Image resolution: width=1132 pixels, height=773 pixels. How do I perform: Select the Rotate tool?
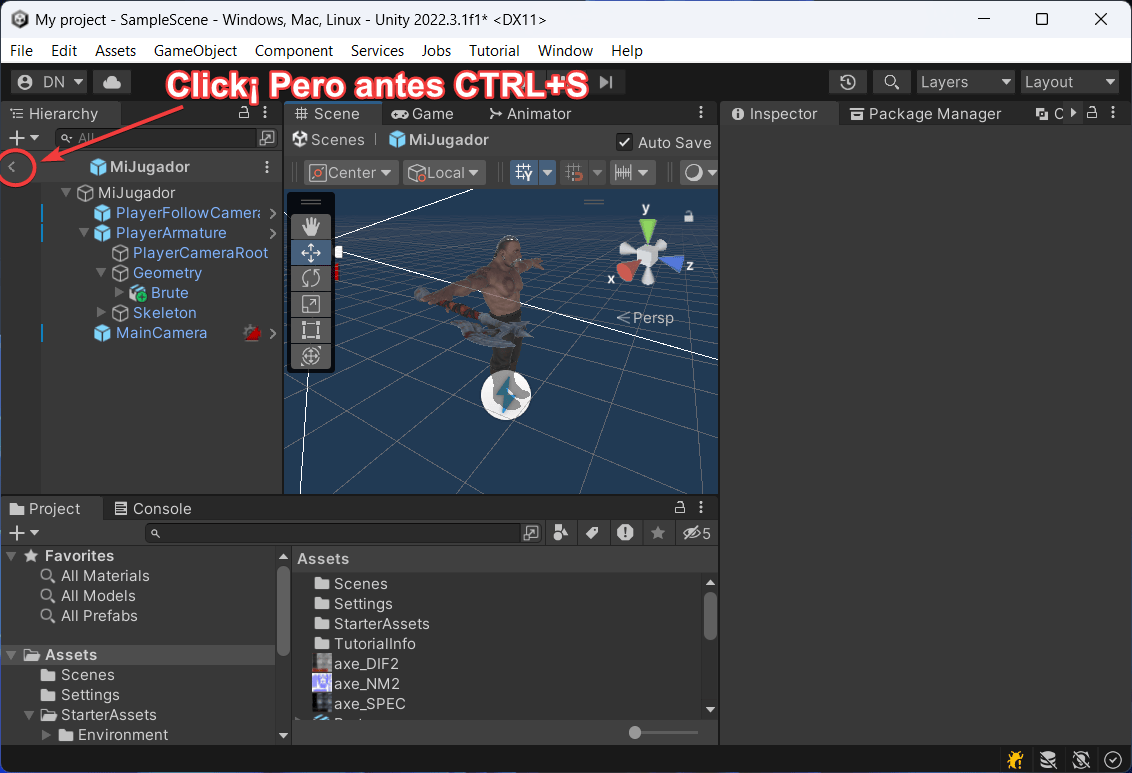[310, 279]
